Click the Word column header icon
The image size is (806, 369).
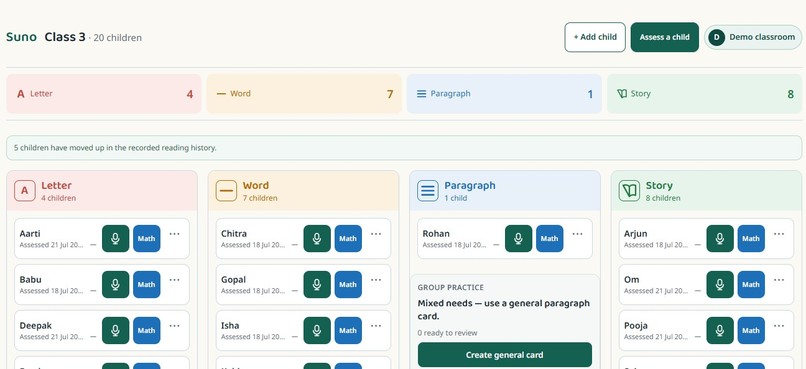tap(226, 191)
